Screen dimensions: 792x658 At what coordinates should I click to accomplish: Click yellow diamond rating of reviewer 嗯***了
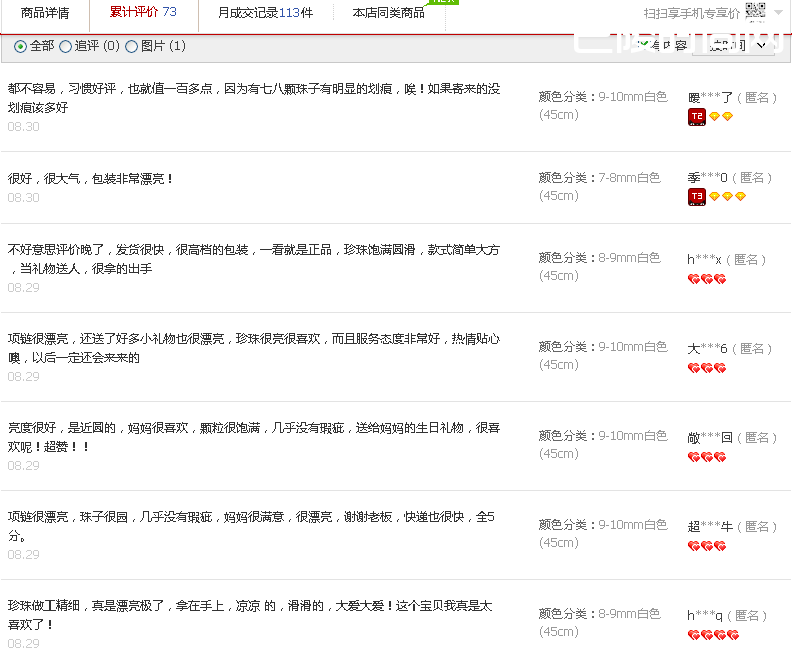[721, 117]
